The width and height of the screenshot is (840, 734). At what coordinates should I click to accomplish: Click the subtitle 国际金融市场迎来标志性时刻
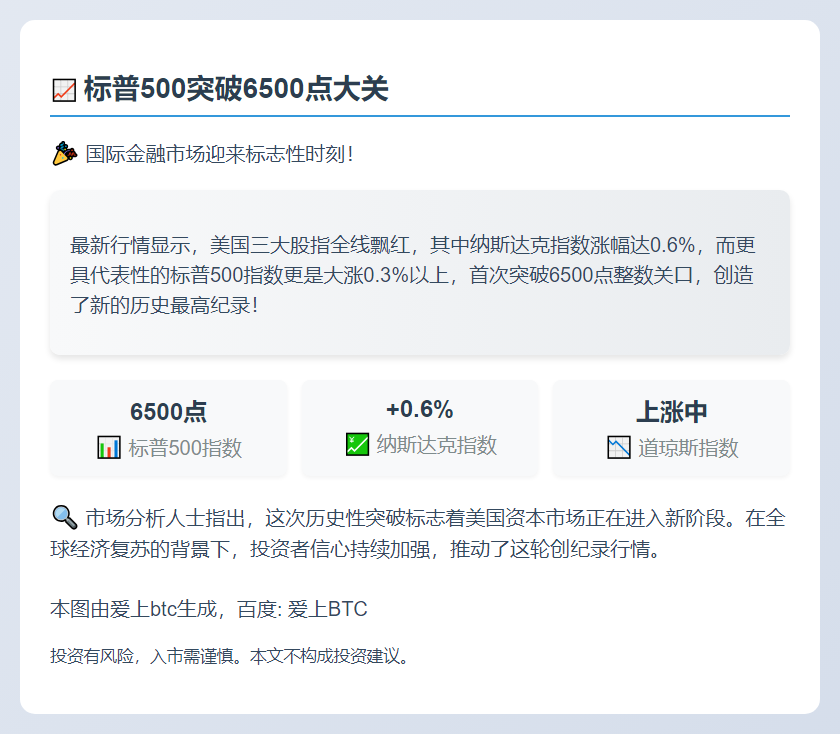219,155
